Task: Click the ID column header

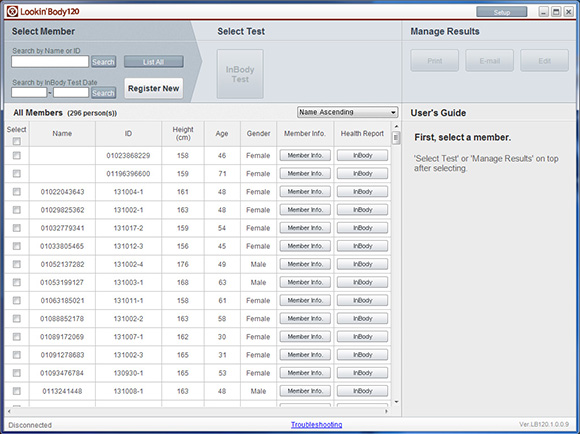Action: (128, 134)
